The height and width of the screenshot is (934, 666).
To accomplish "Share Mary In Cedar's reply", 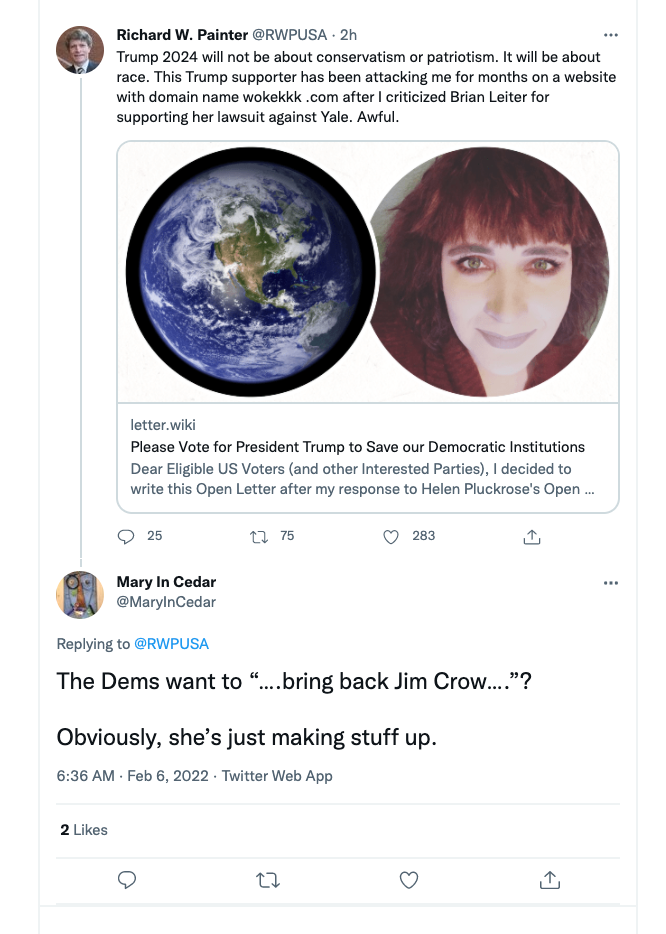I will [549, 880].
